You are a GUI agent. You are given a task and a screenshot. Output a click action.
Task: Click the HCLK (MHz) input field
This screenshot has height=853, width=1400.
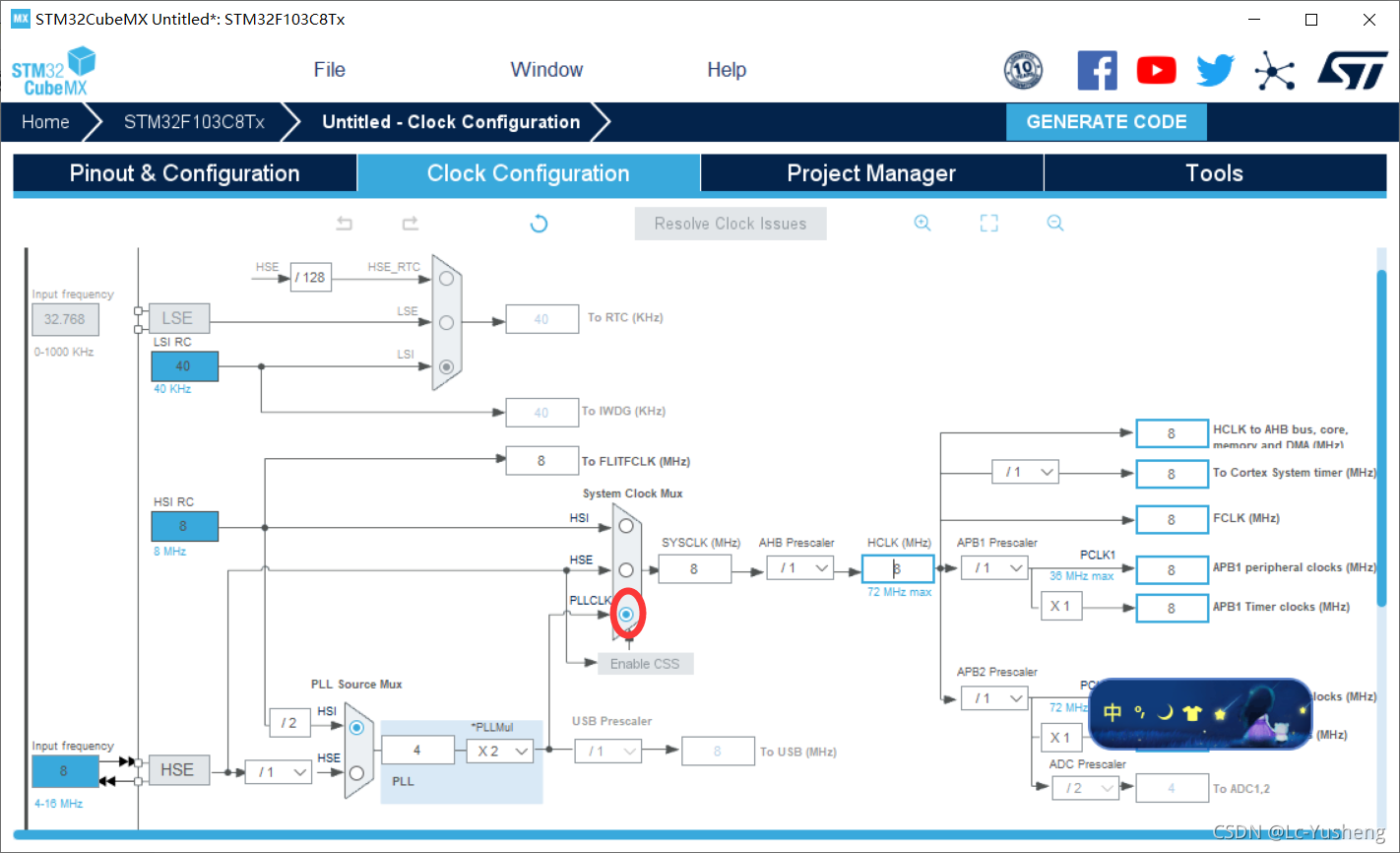click(898, 569)
